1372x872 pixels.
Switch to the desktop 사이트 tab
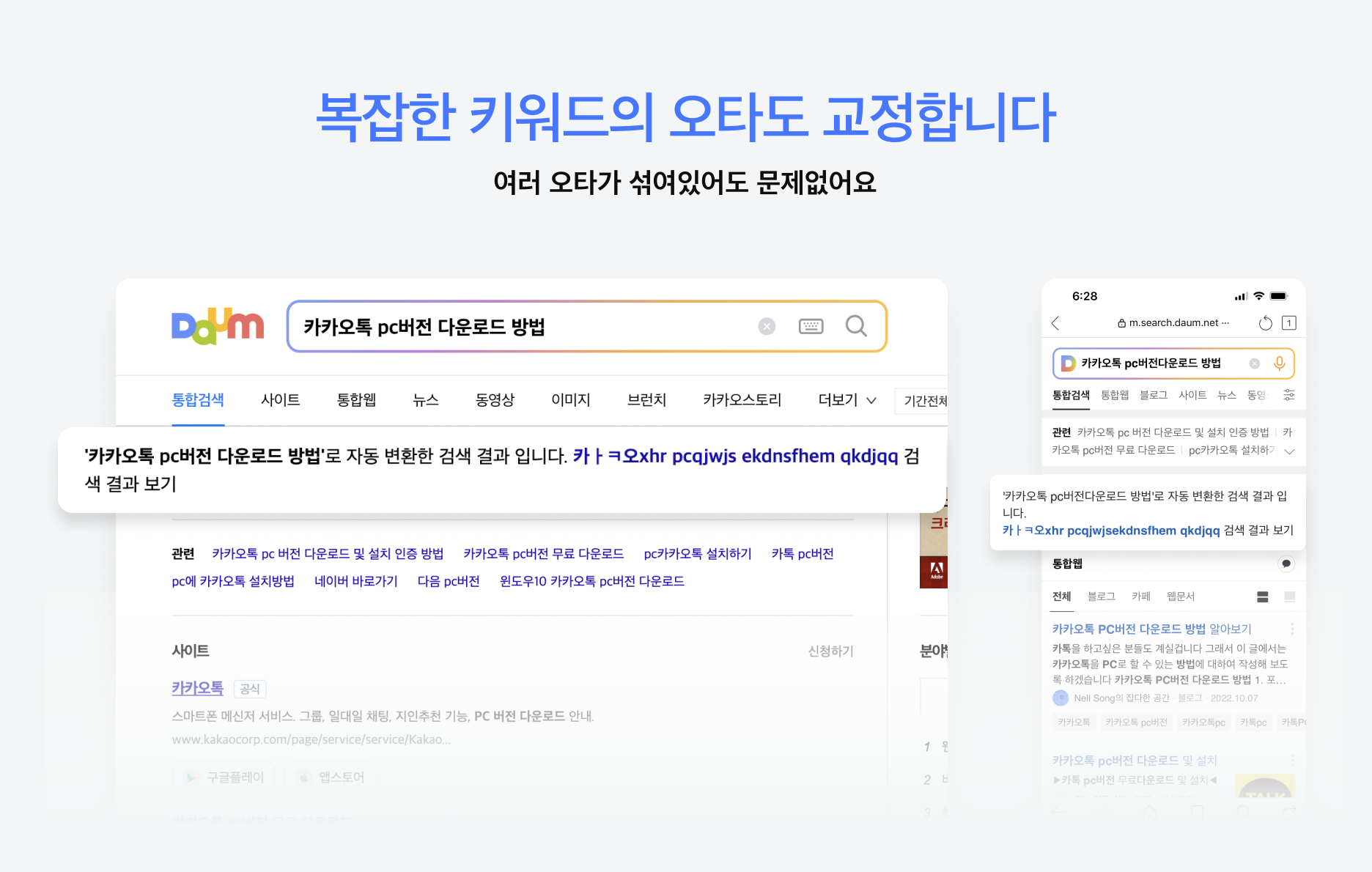click(281, 400)
